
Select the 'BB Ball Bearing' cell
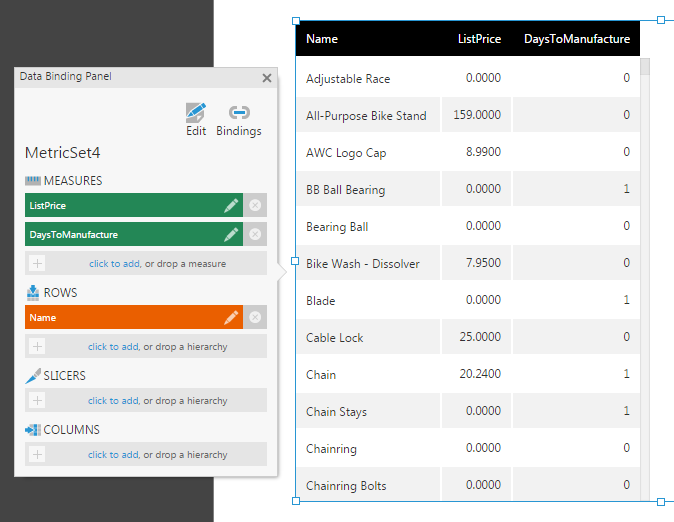pyautogui.click(x=368, y=189)
